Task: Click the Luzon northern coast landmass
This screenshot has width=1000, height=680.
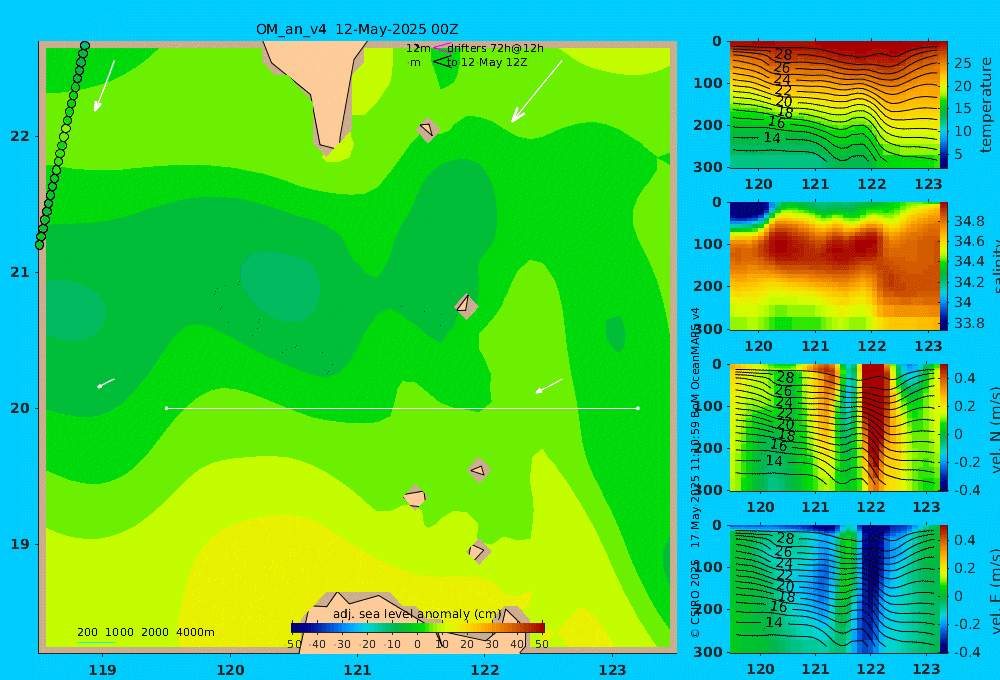Action: tap(415, 622)
